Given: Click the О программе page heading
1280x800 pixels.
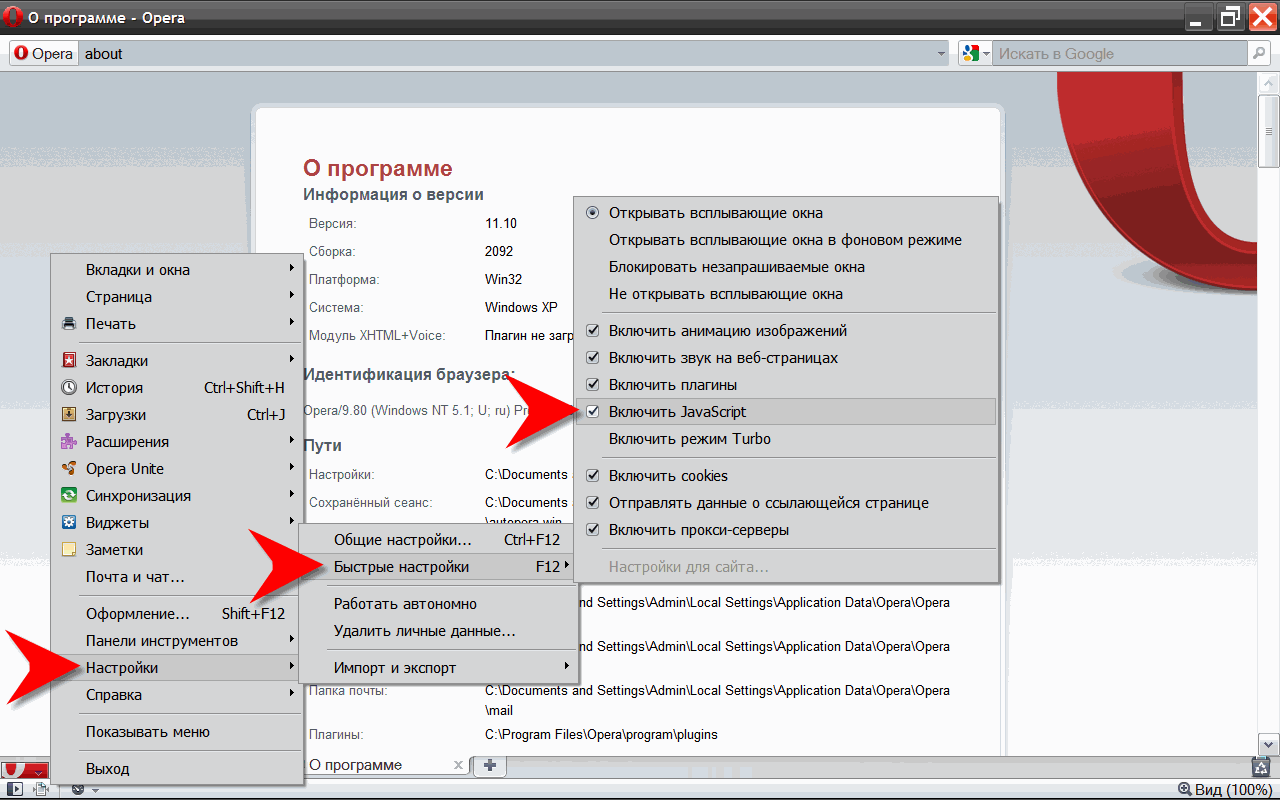Looking at the screenshot, I should pyautogui.click(x=378, y=169).
